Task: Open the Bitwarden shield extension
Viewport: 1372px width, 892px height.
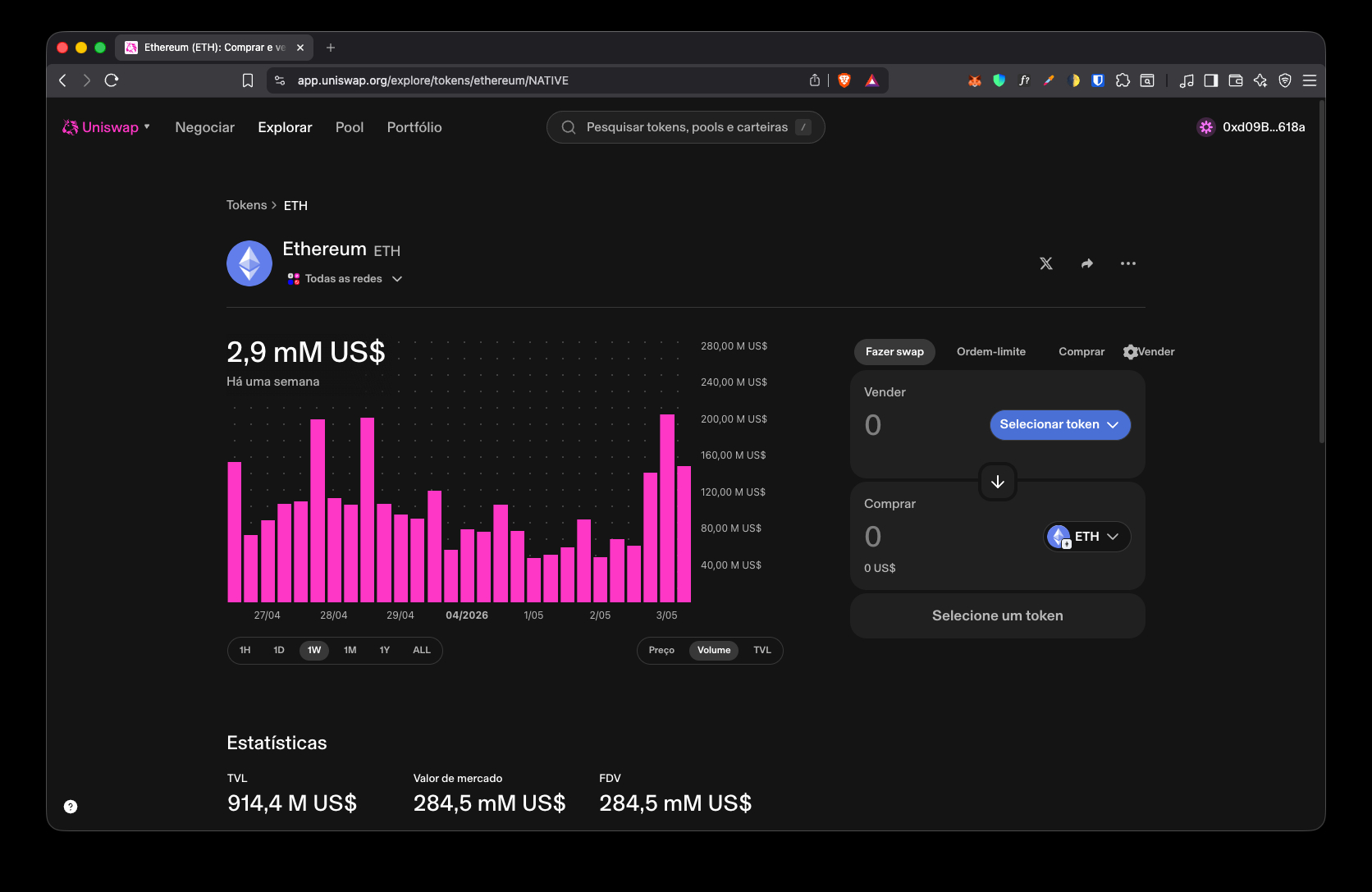Action: (x=1098, y=80)
